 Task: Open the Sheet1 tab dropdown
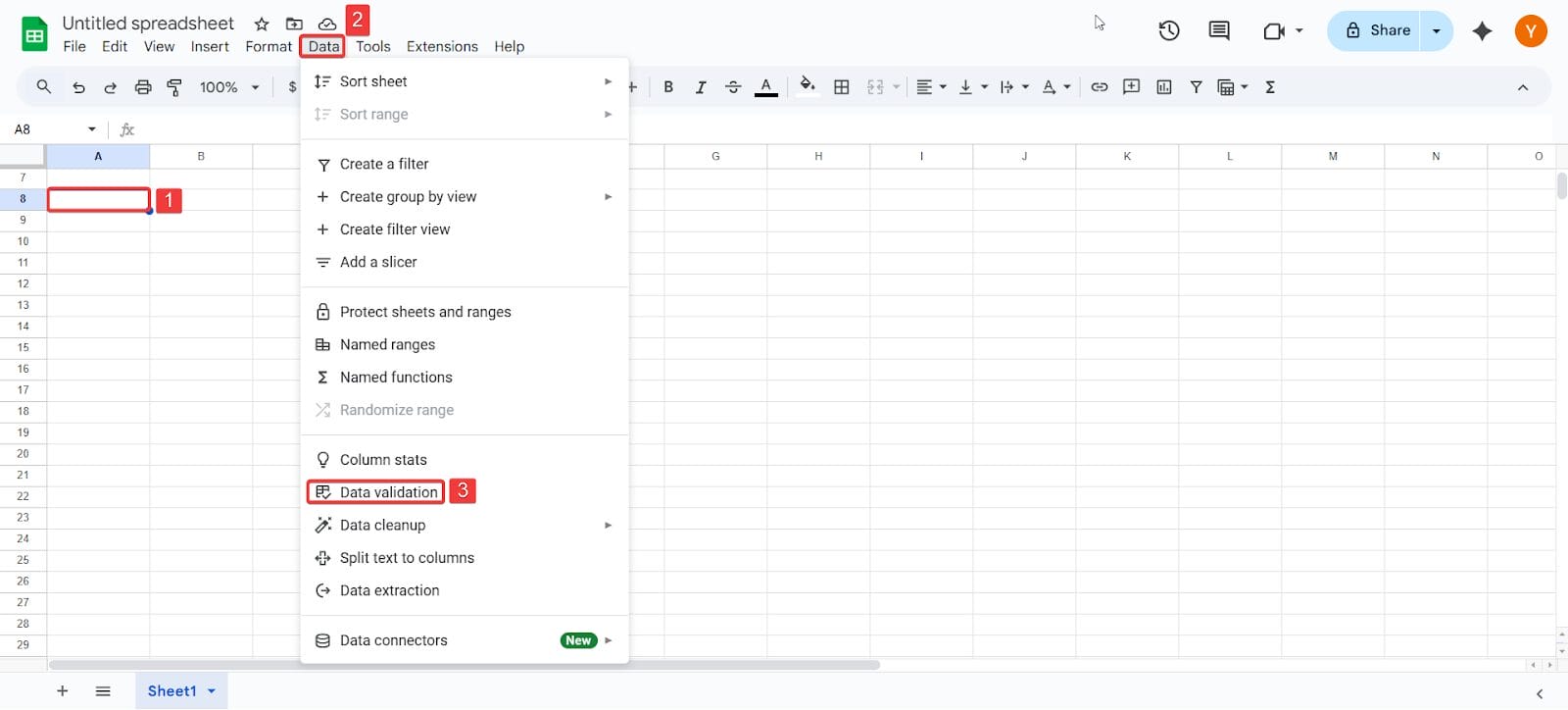point(212,690)
